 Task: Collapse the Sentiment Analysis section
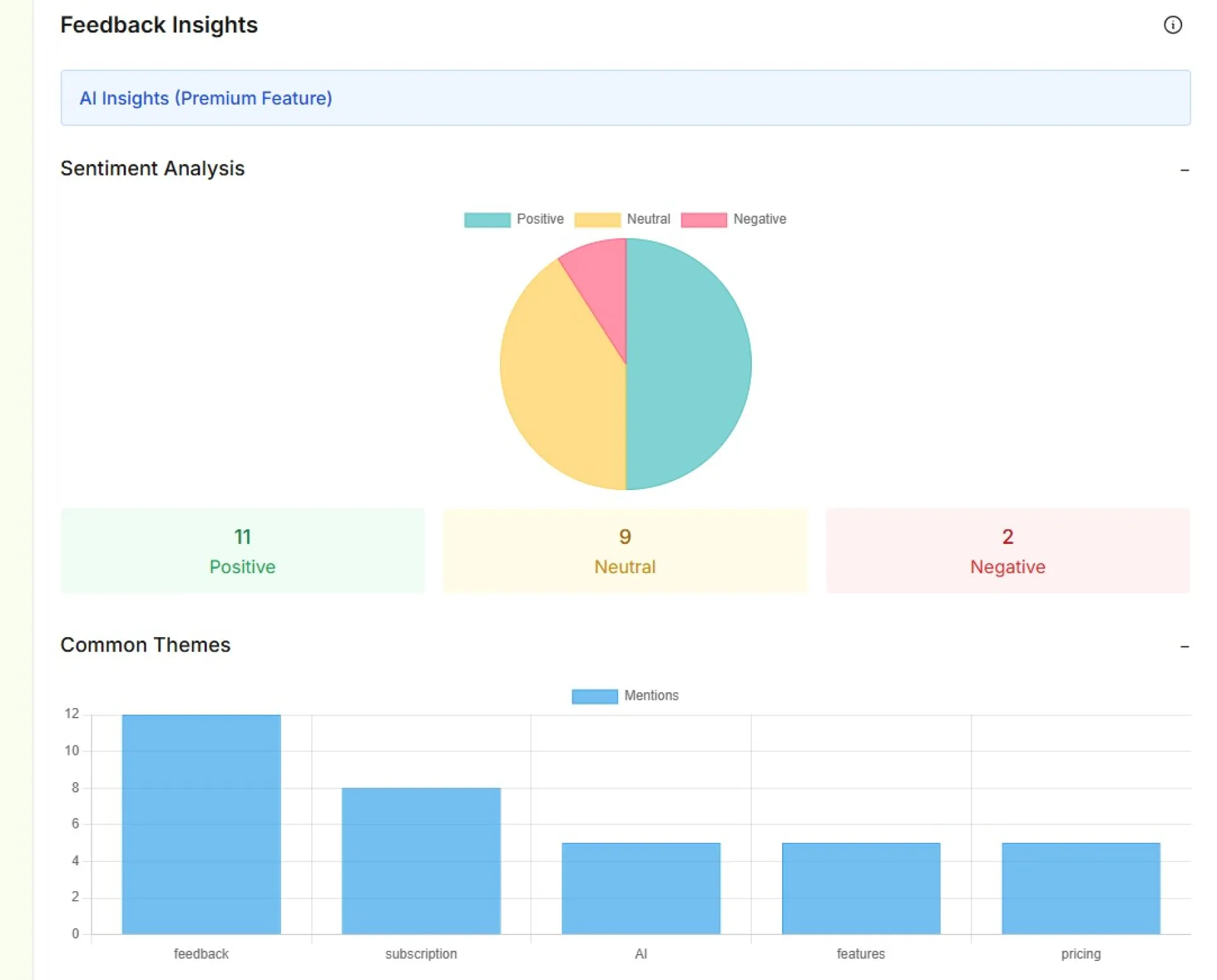1183,170
